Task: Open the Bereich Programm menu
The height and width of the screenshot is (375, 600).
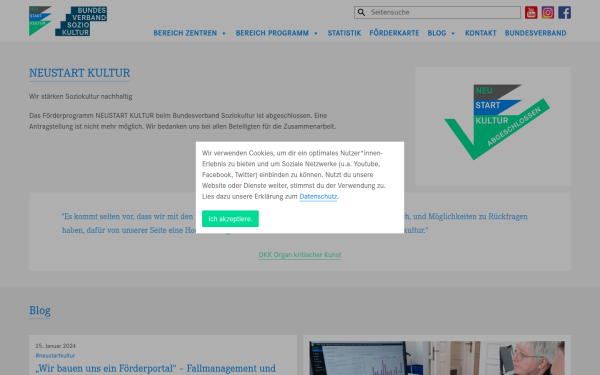Action: click(x=272, y=33)
